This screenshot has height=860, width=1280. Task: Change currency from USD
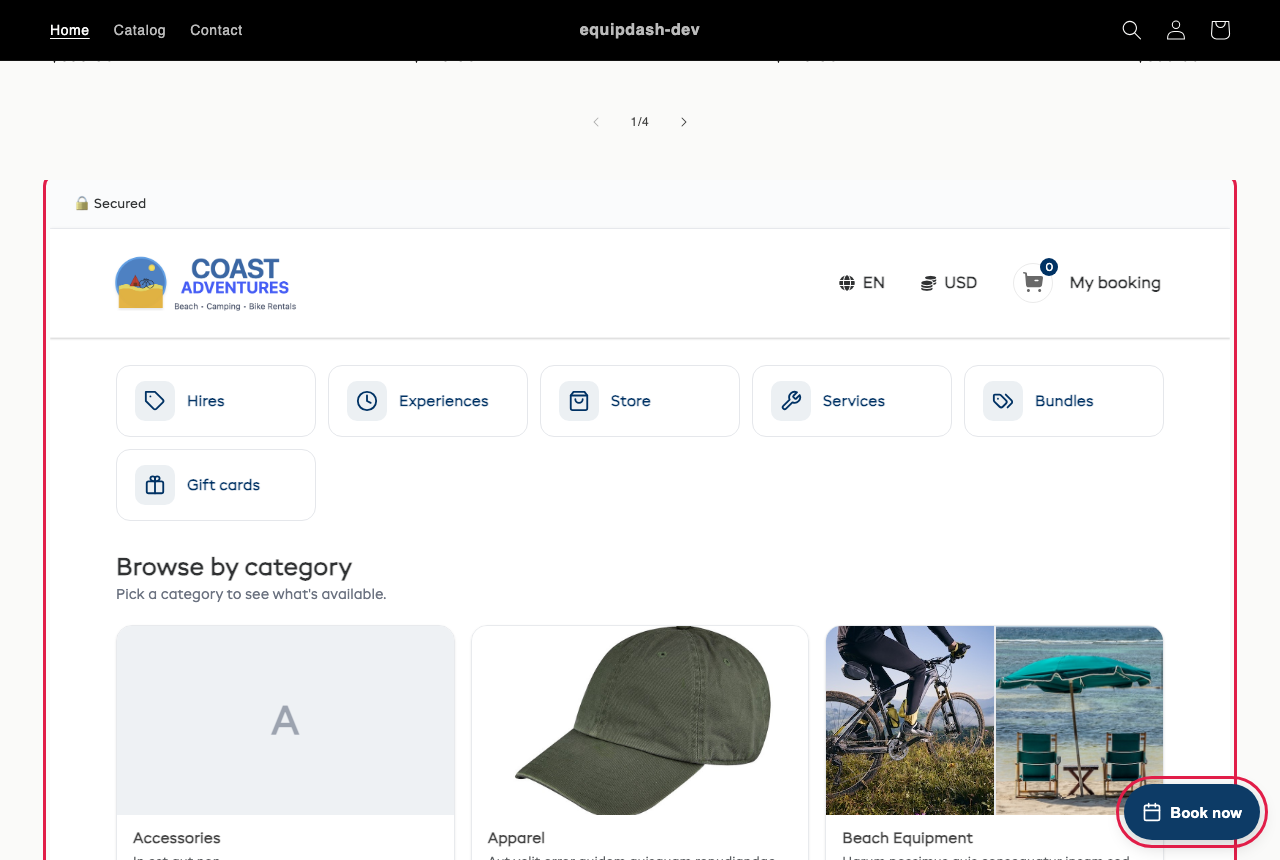click(949, 283)
